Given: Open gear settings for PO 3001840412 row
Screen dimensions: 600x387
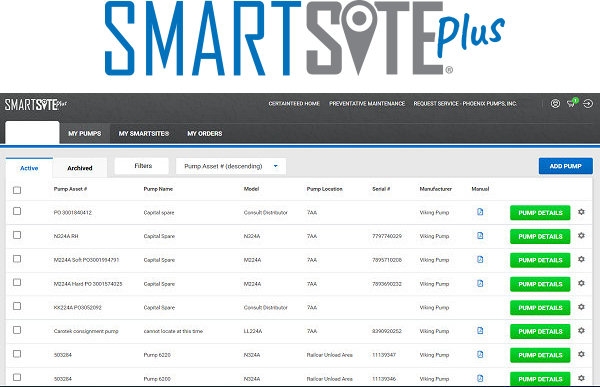Looking at the screenshot, I should (x=581, y=212).
